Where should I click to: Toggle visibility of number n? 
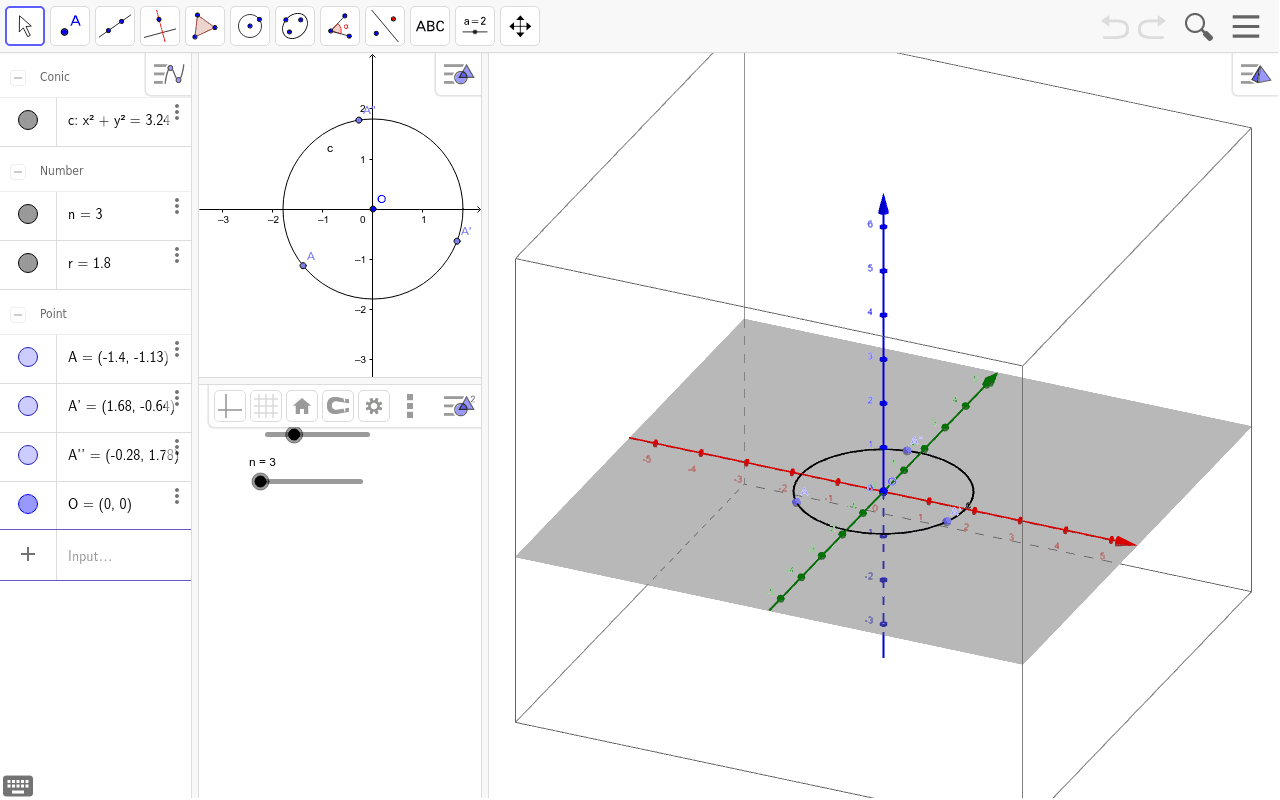[x=28, y=214]
